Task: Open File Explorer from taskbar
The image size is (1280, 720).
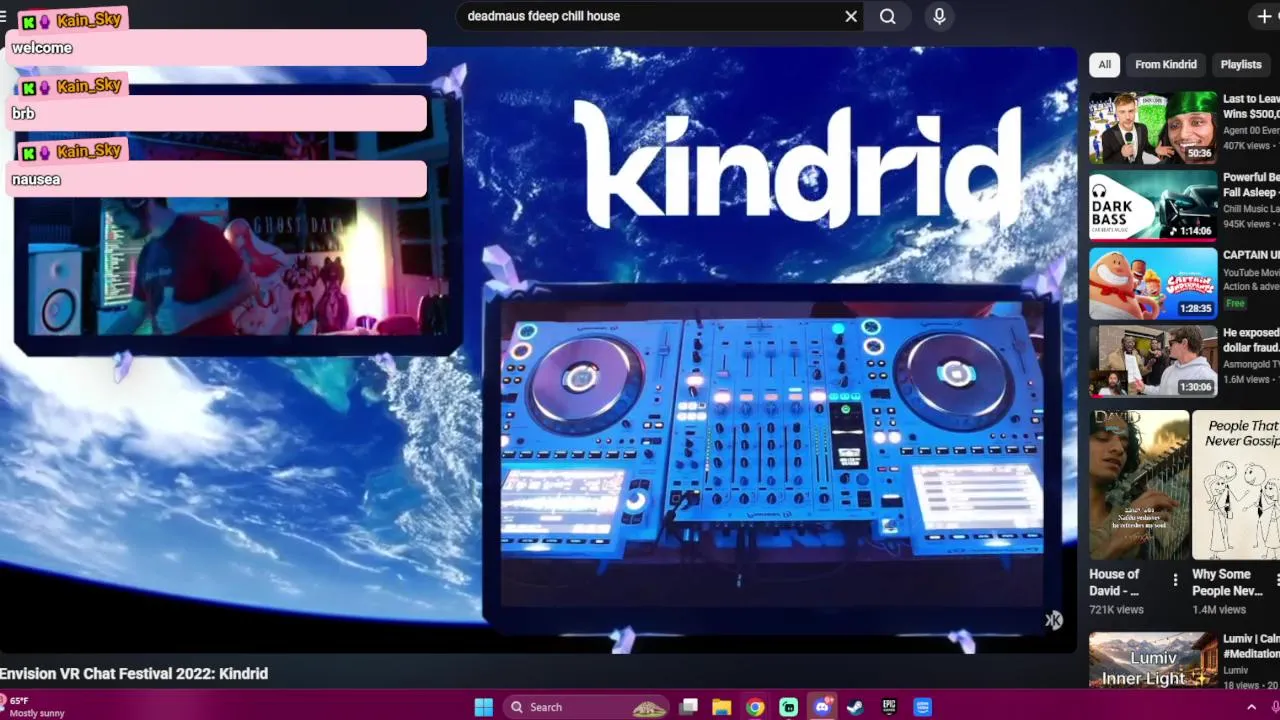Action: (x=721, y=707)
